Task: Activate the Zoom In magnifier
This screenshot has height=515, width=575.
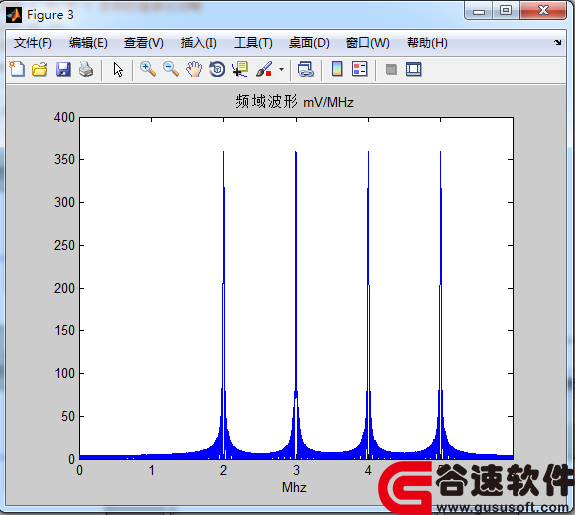Action: click(x=148, y=69)
